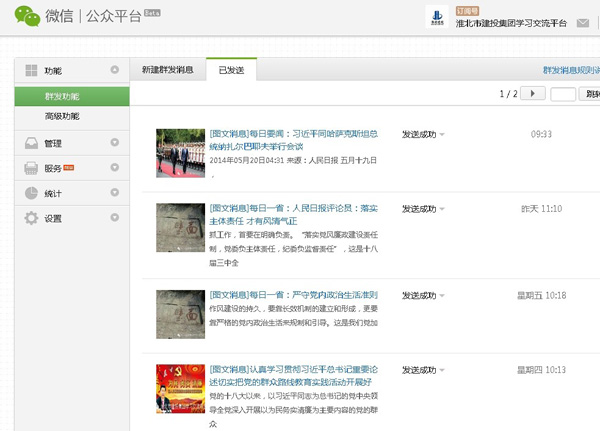Expand the 统计 sidebar section
The height and width of the screenshot is (431, 600).
pyautogui.click(x=115, y=193)
